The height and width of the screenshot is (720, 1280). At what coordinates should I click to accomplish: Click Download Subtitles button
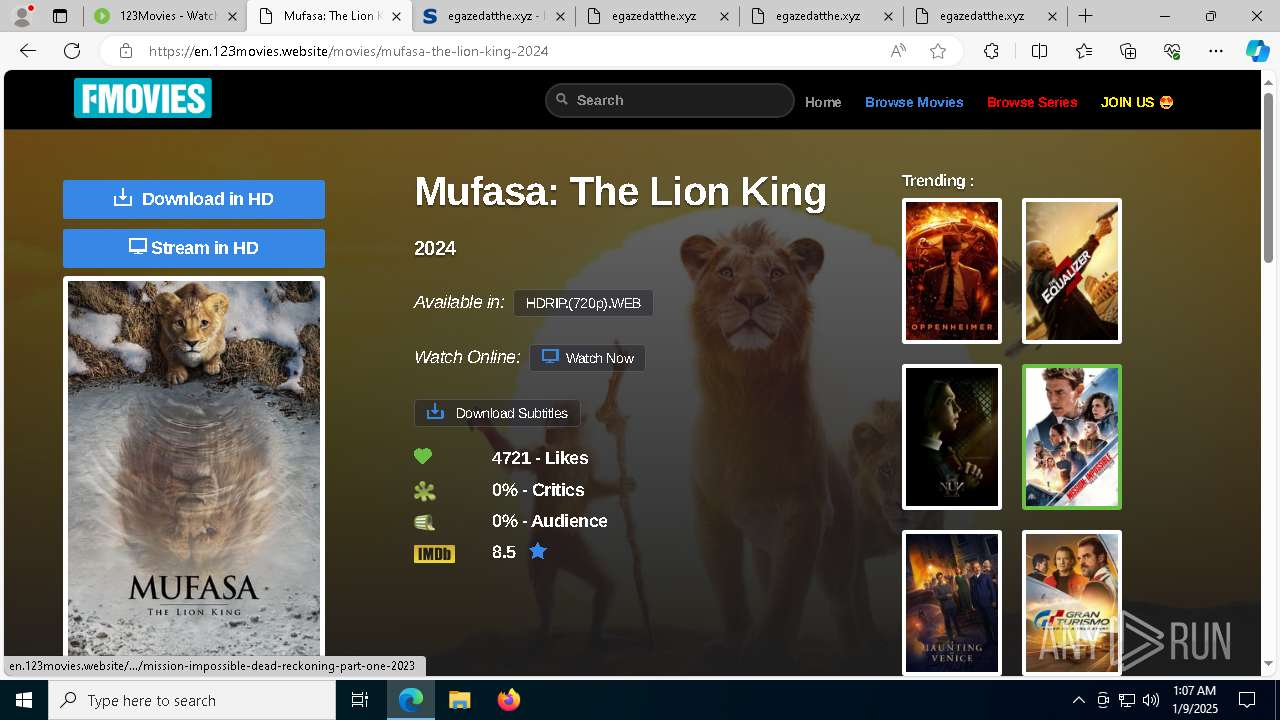[497, 413]
